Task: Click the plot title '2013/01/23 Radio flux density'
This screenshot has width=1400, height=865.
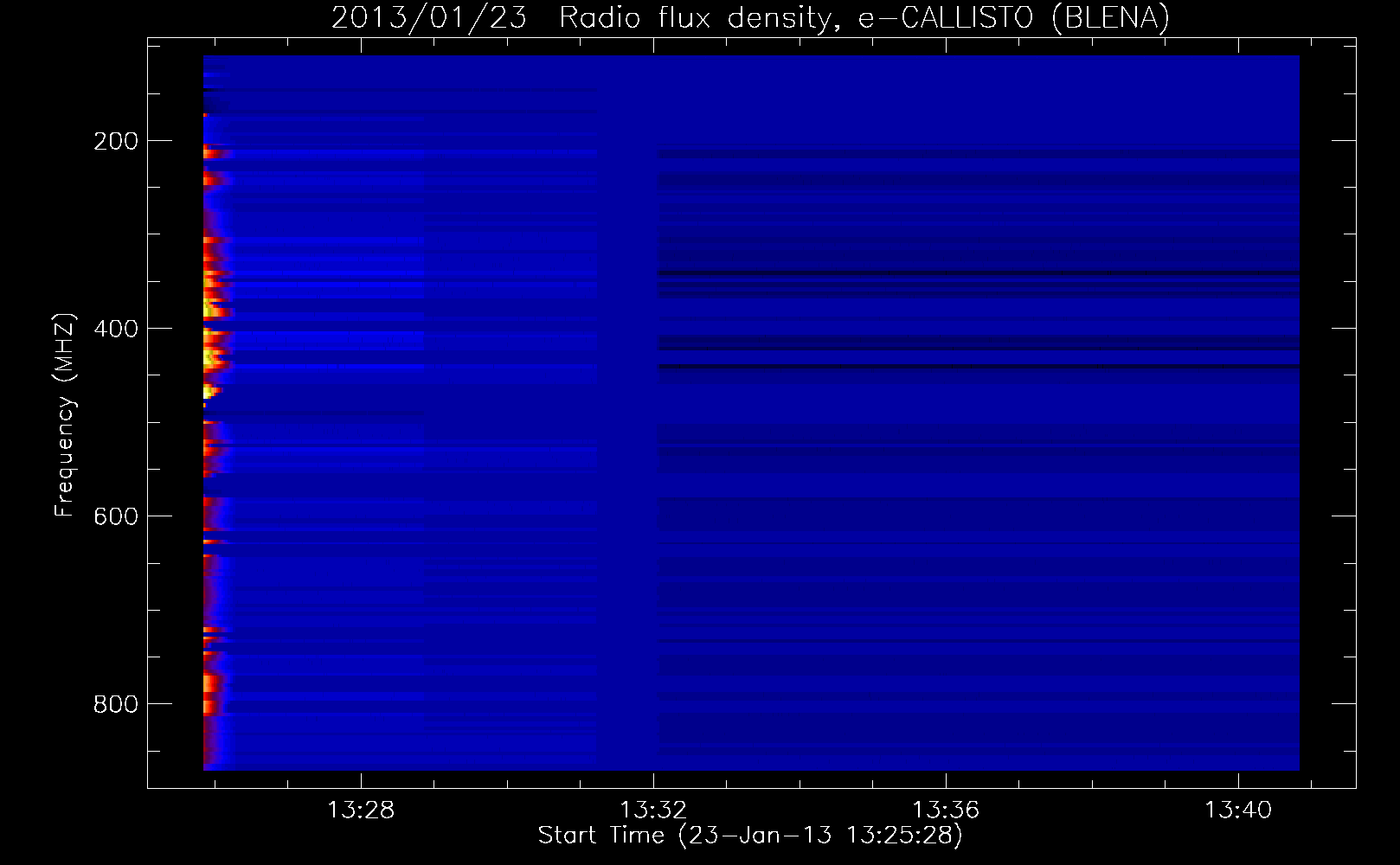Action: coord(585,18)
